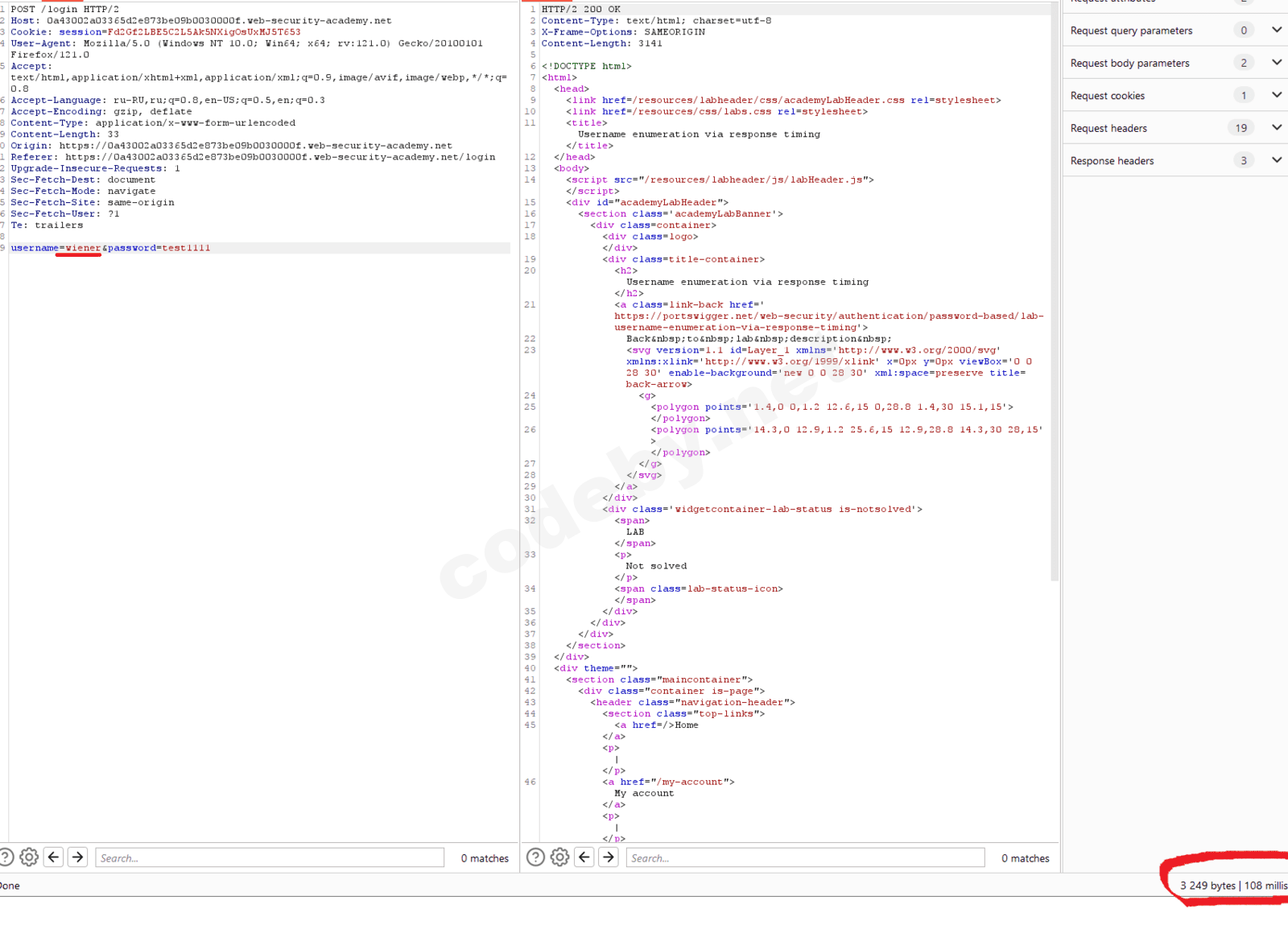Open request pane search settings gear
Image resolution: width=1288 pixels, height=946 pixels.
click(29, 857)
